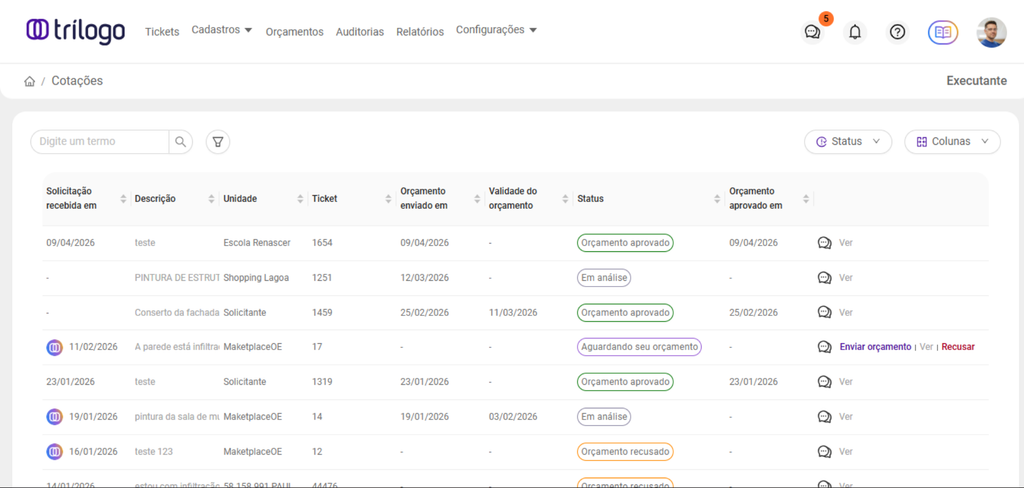This screenshot has width=1024, height=488.
Task: Open the filter funnel button
Action: click(218, 142)
